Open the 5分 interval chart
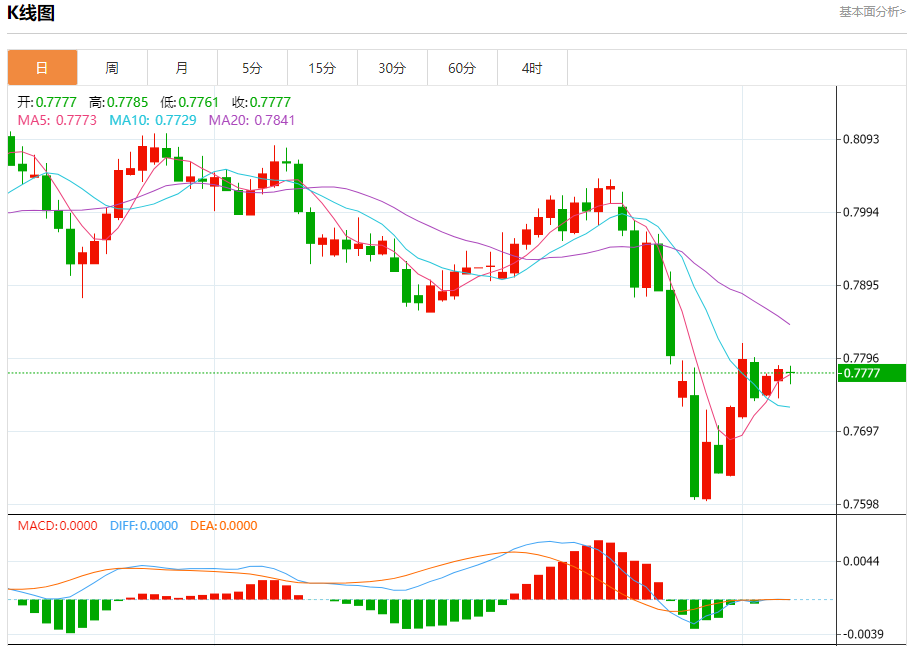The image size is (910, 646). [x=252, y=68]
